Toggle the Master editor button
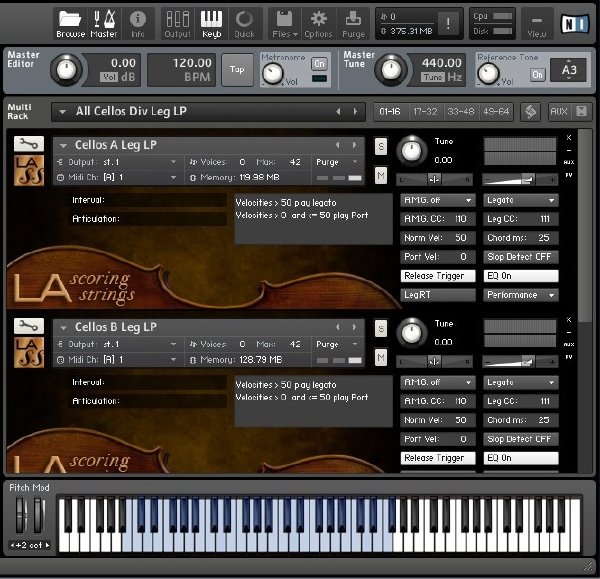The width and height of the screenshot is (600, 579). pos(104,24)
